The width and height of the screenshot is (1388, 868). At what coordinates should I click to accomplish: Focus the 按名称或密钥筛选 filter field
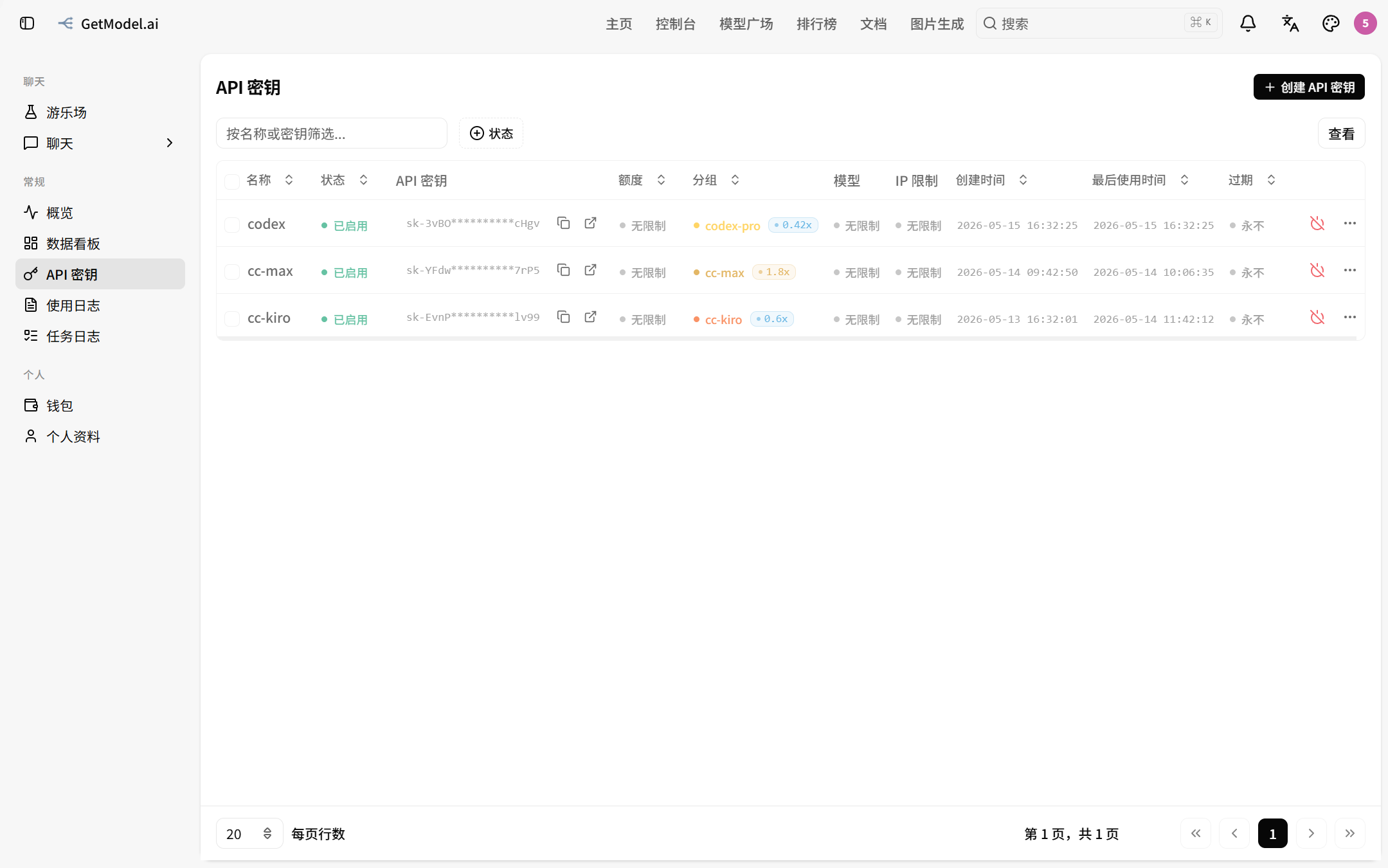332,133
